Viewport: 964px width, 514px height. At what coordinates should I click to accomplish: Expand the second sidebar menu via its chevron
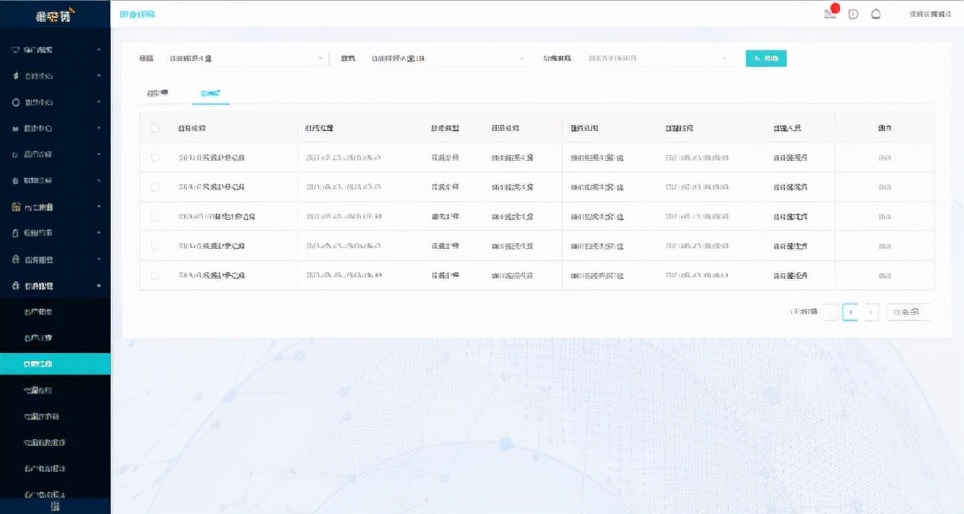(98, 76)
